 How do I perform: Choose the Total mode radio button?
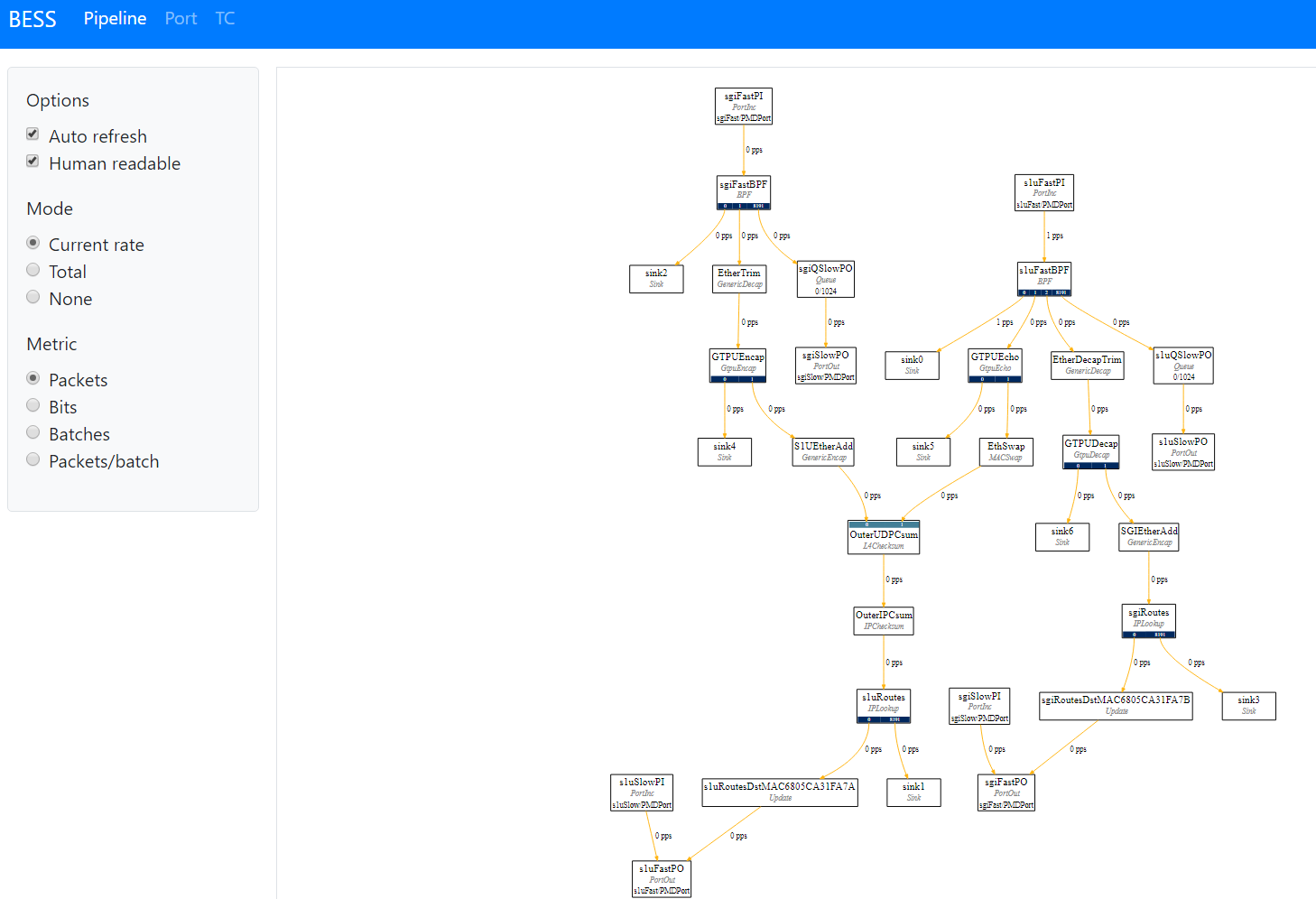click(x=33, y=270)
